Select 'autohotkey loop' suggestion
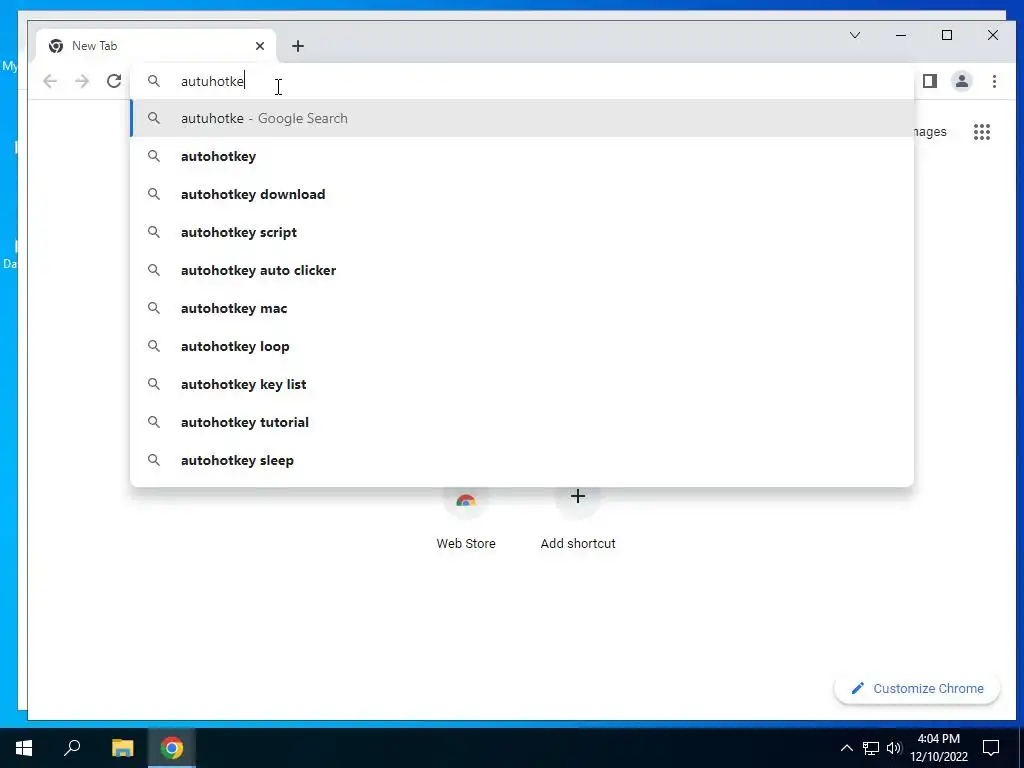 522,346
